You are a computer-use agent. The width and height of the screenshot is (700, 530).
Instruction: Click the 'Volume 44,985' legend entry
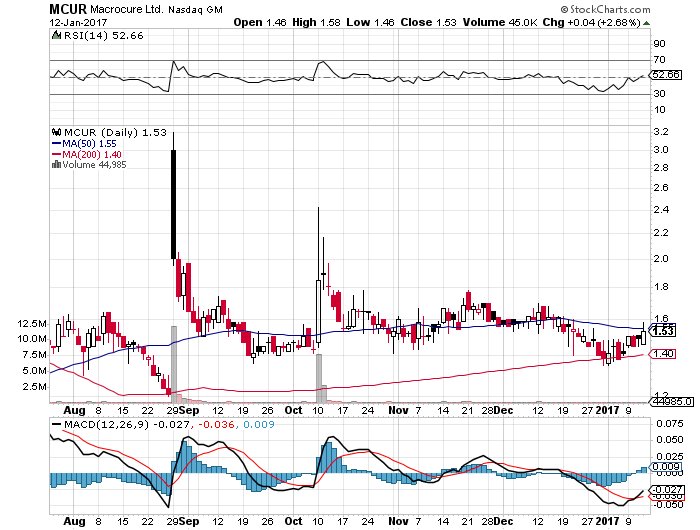click(94, 165)
